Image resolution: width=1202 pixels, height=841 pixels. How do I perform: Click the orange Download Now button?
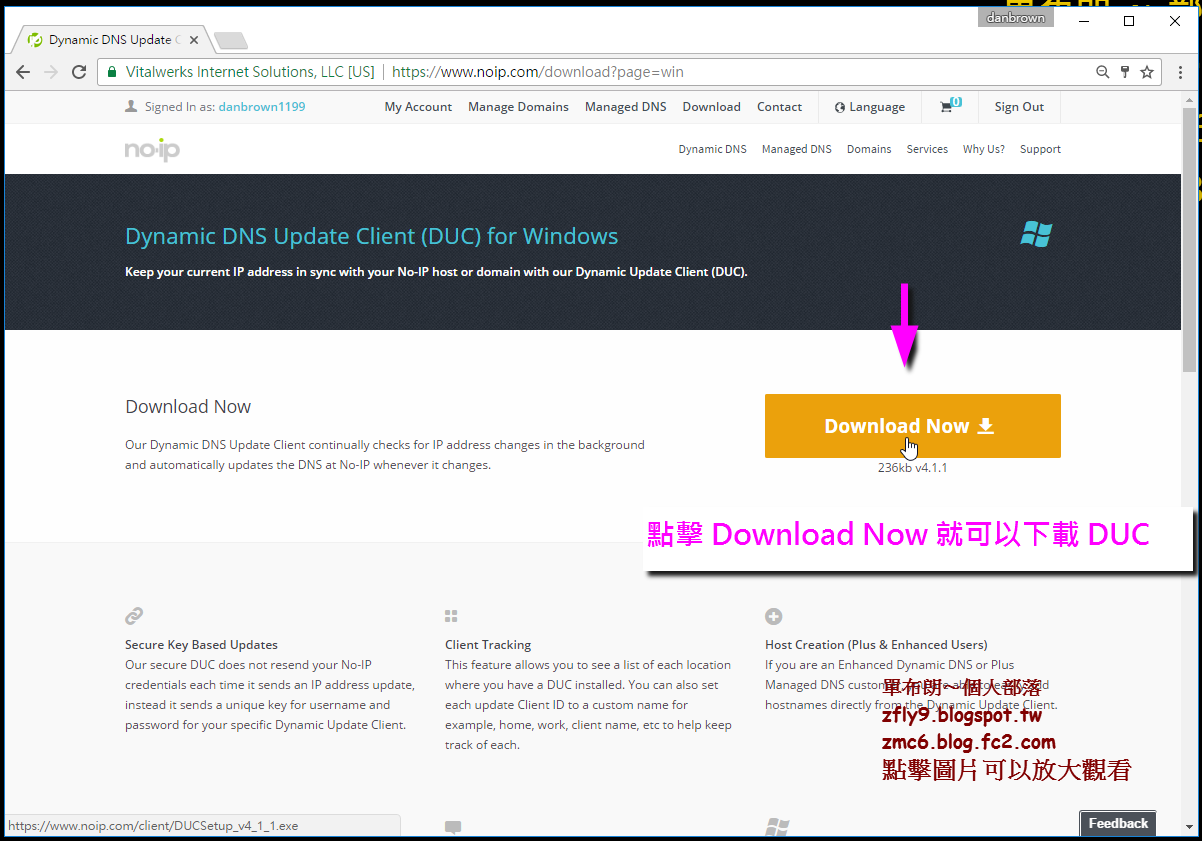[912, 426]
